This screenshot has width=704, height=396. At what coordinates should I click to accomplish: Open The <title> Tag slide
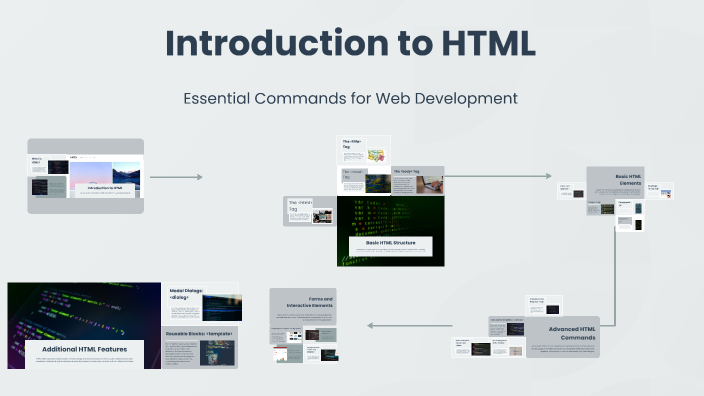point(363,150)
